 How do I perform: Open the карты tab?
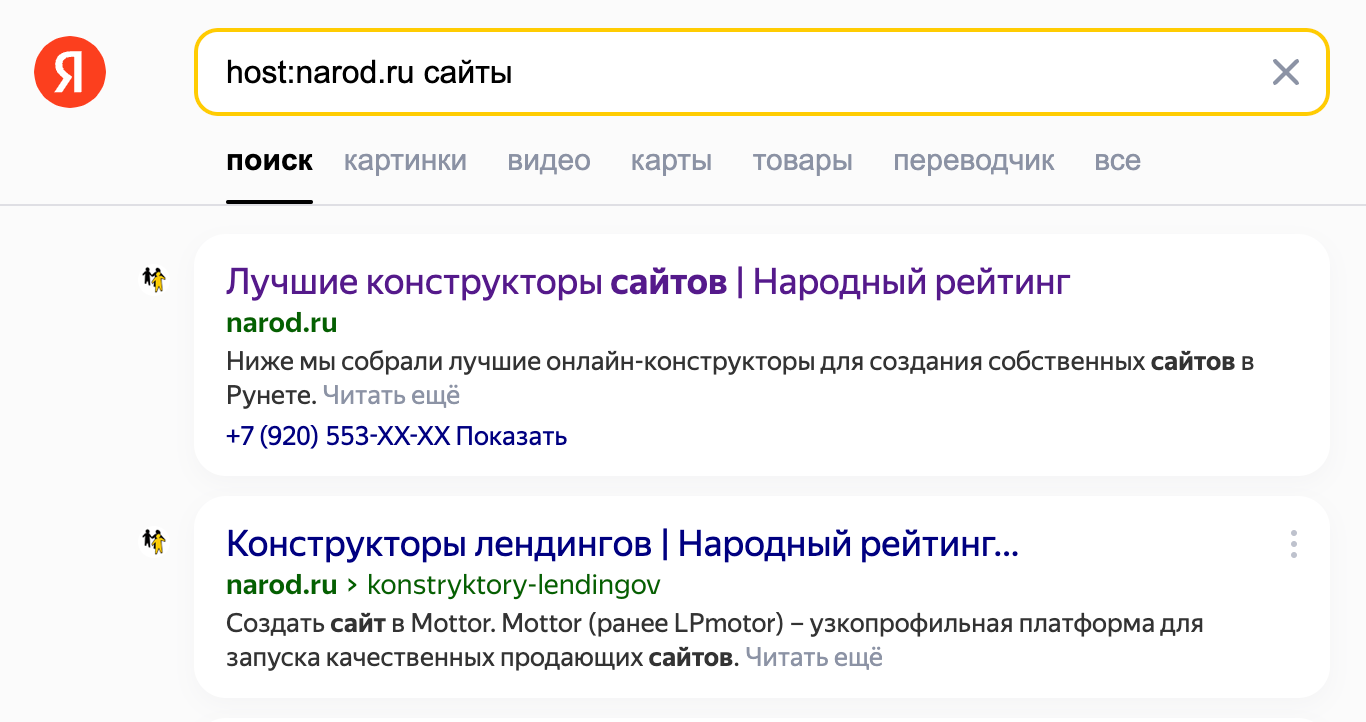pos(671,160)
